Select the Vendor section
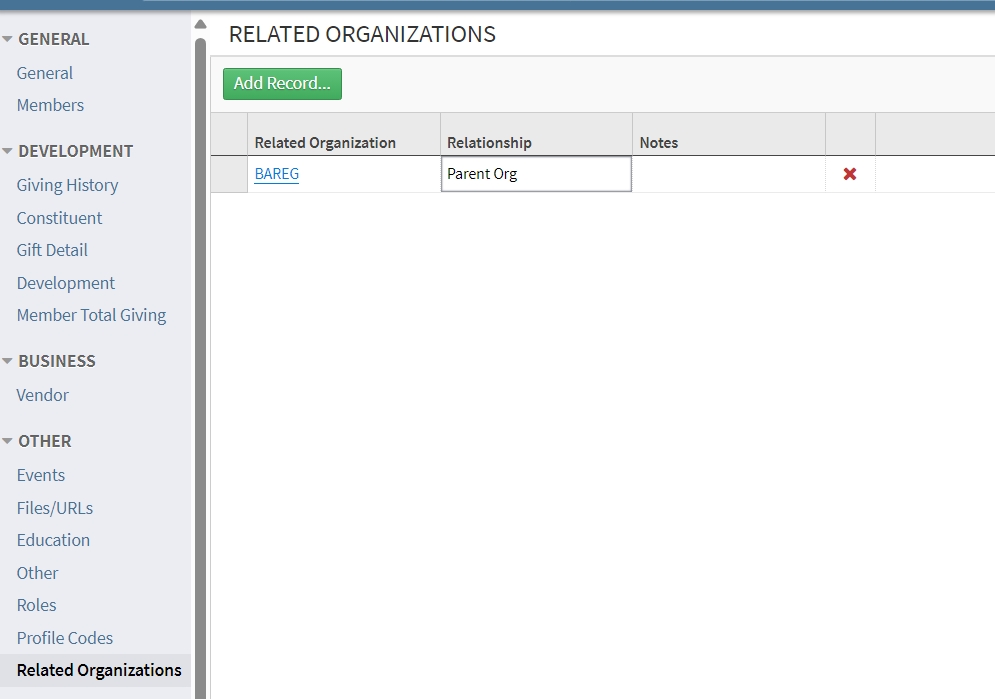This screenshot has height=699, width=995. pos(42,395)
